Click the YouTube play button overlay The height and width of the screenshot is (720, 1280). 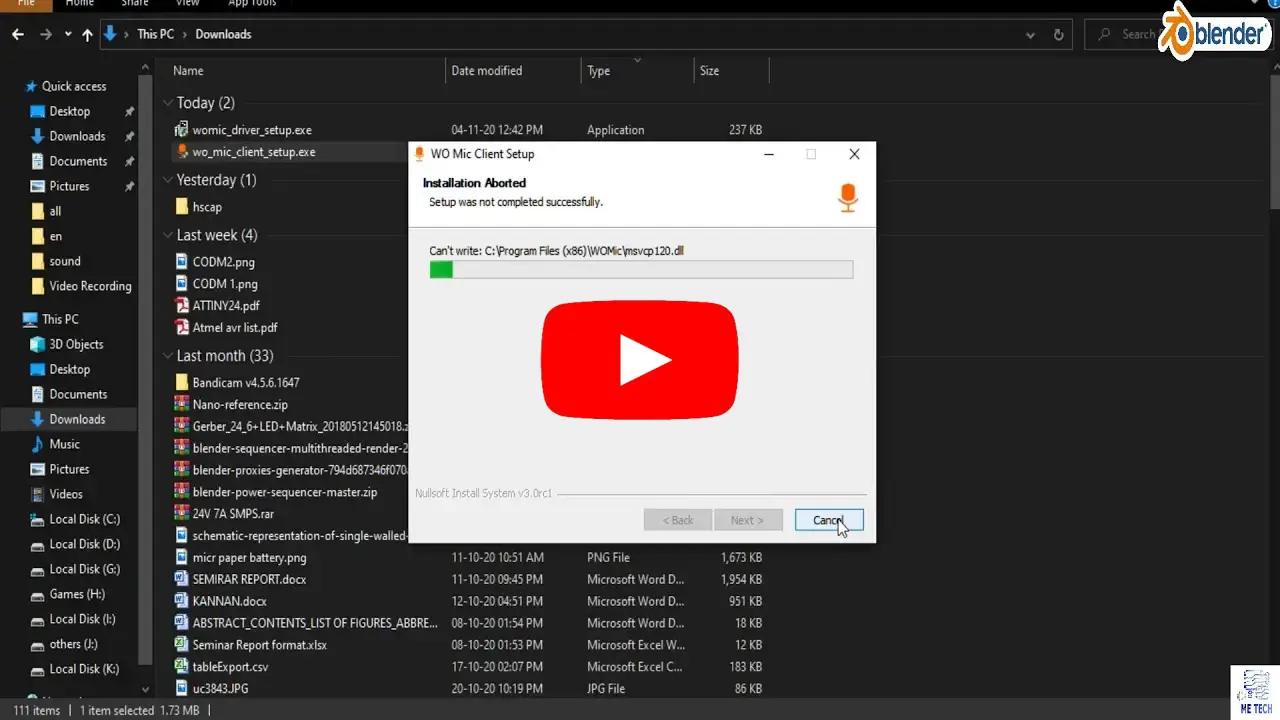640,360
